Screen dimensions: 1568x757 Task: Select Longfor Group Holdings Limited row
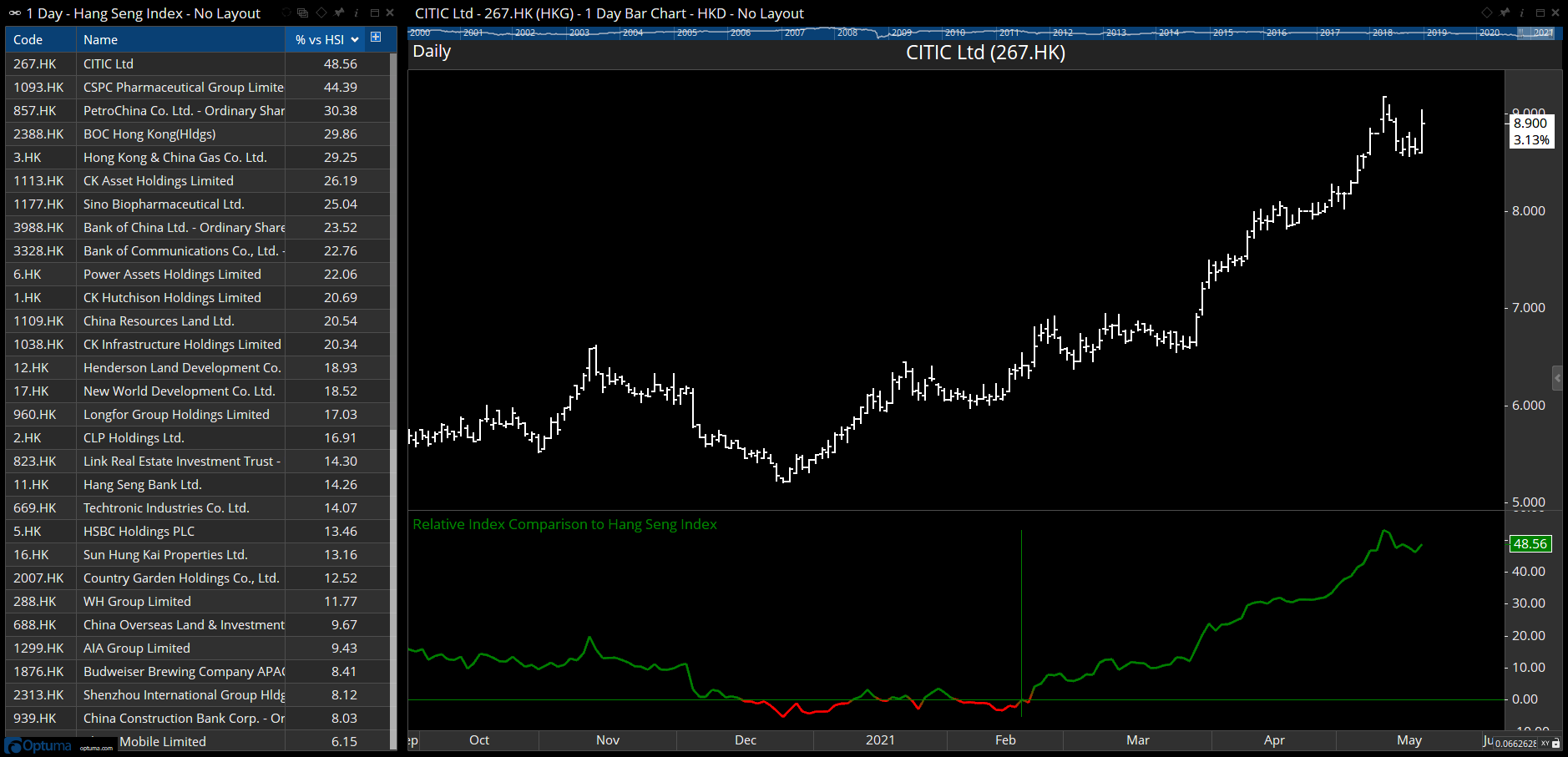pos(198,414)
